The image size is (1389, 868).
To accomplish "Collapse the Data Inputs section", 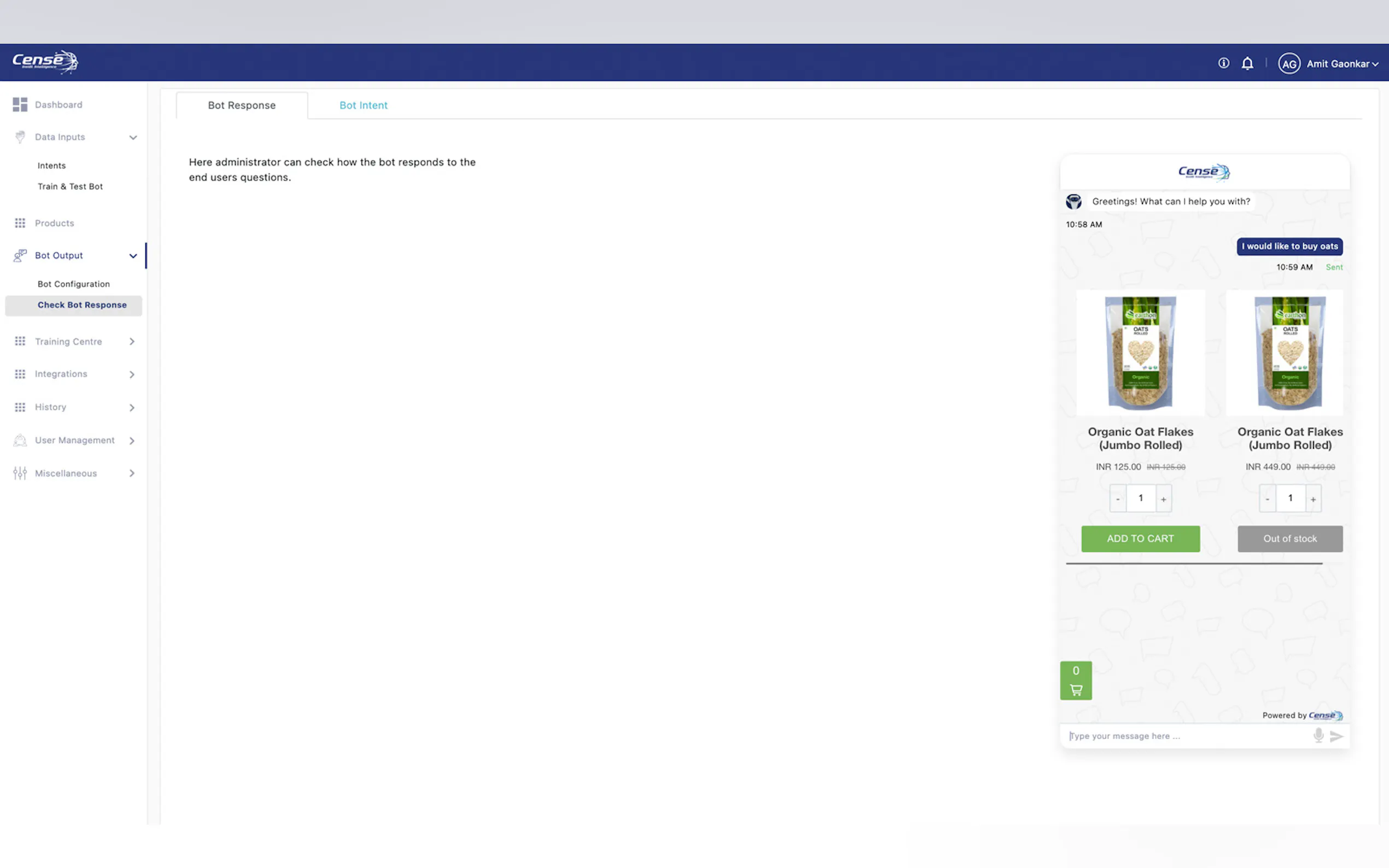I will point(133,137).
